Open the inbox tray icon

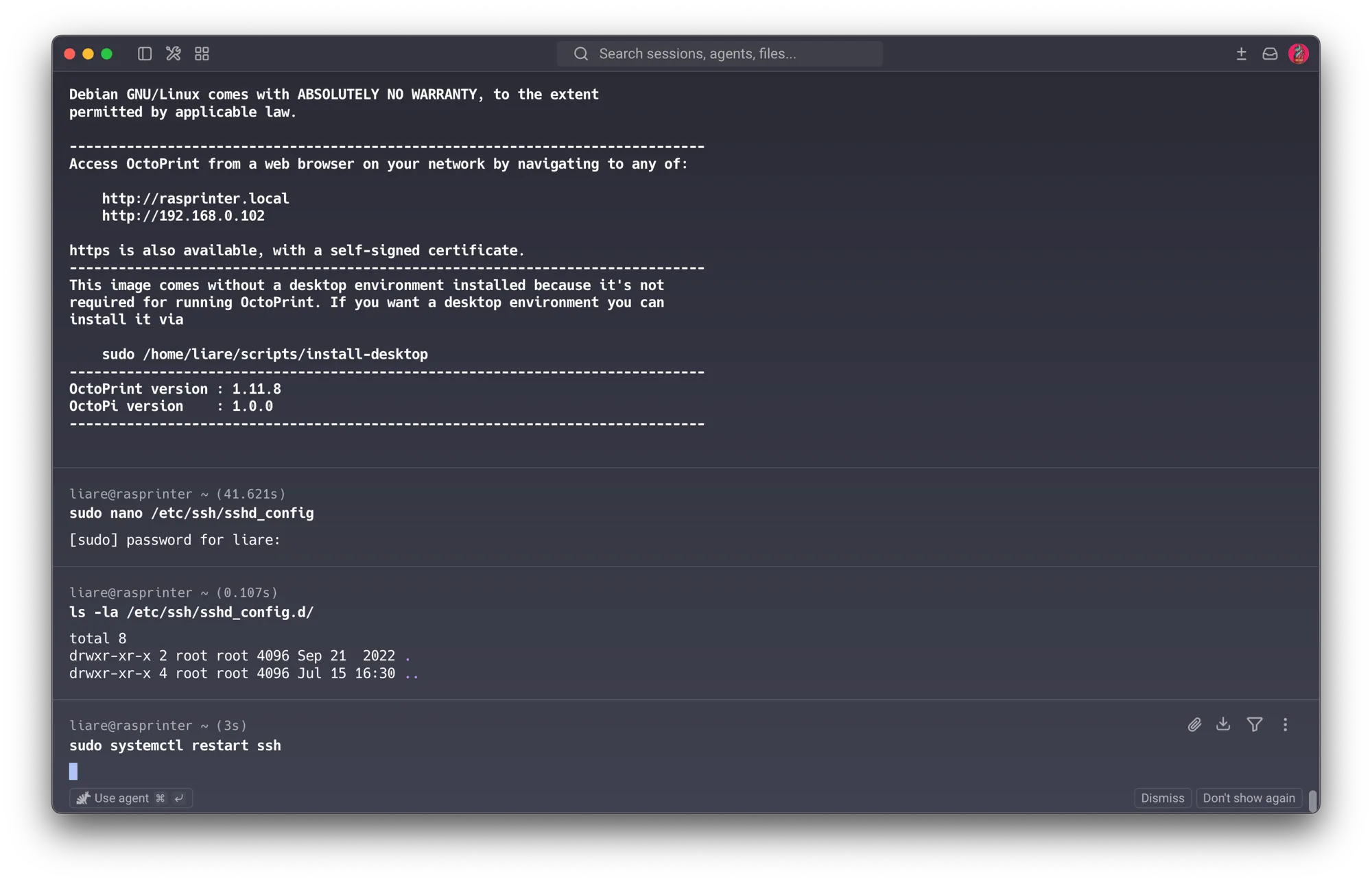tap(1270, 53)
